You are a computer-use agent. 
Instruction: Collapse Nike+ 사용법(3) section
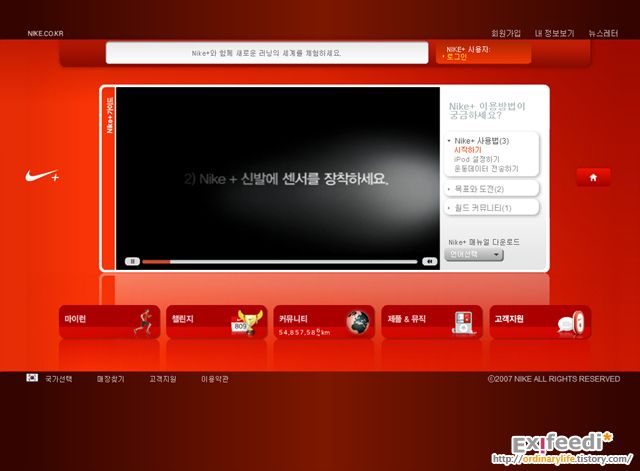click(482, 141)
